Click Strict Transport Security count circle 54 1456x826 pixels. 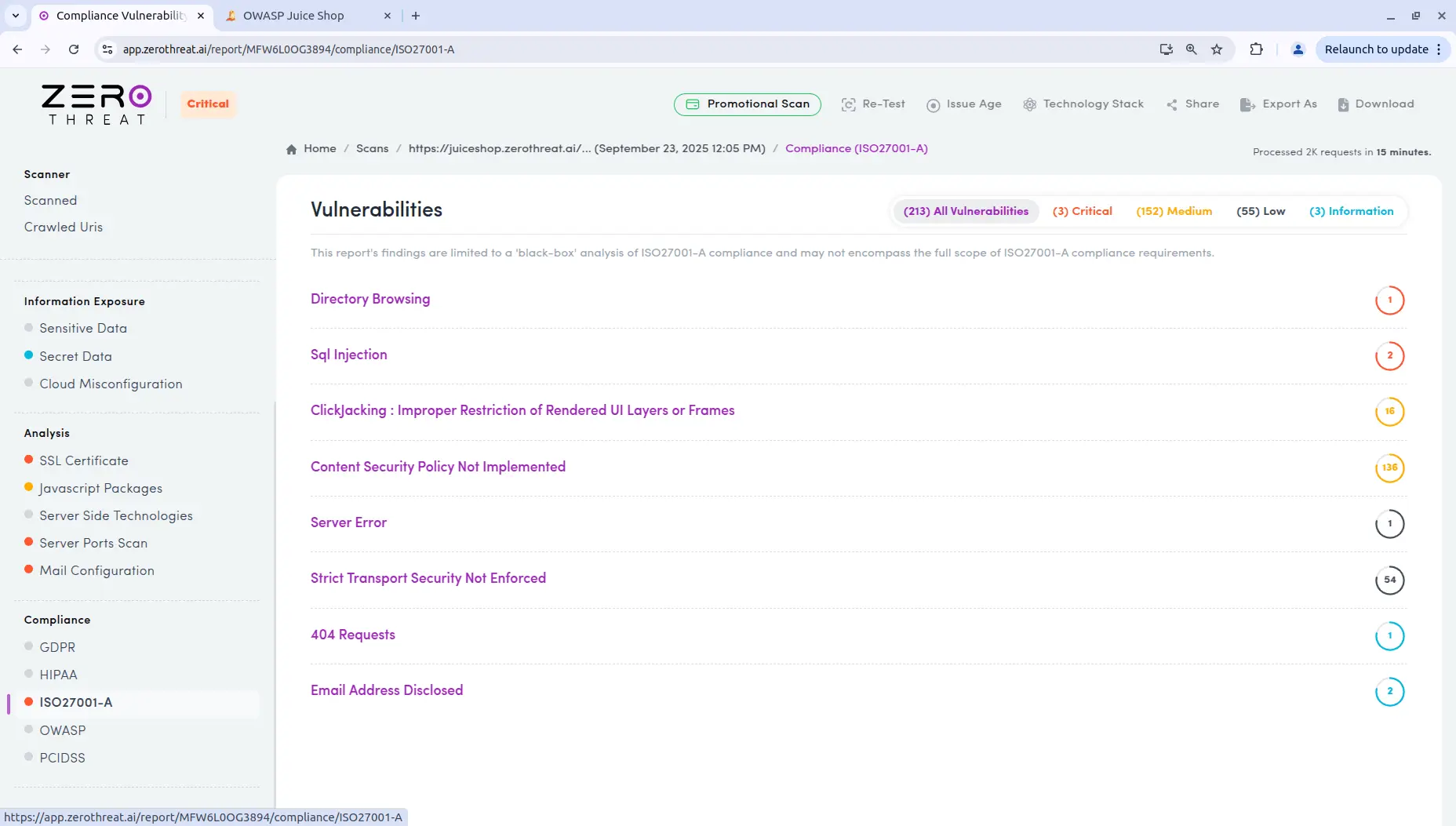point(1389,580)
